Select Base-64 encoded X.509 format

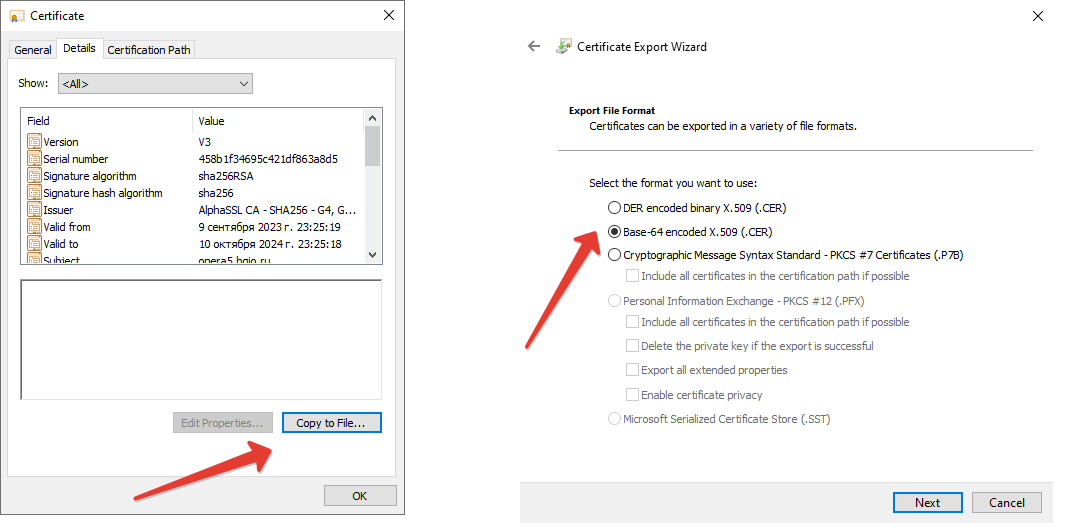click(x=614, y=231)
